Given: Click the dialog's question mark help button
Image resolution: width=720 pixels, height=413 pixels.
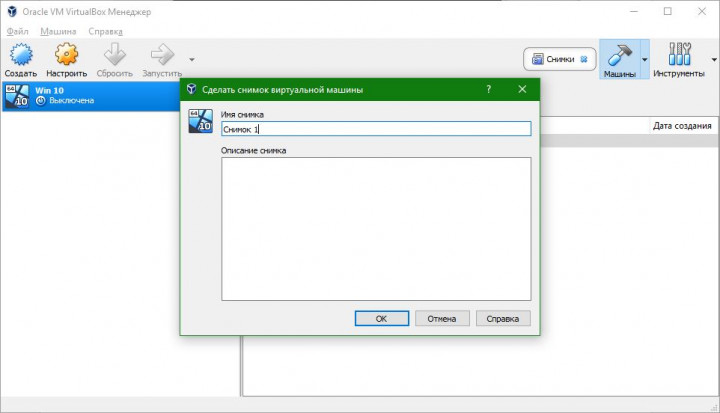Looking at the screenshot, I should click(x=489, y=89).
